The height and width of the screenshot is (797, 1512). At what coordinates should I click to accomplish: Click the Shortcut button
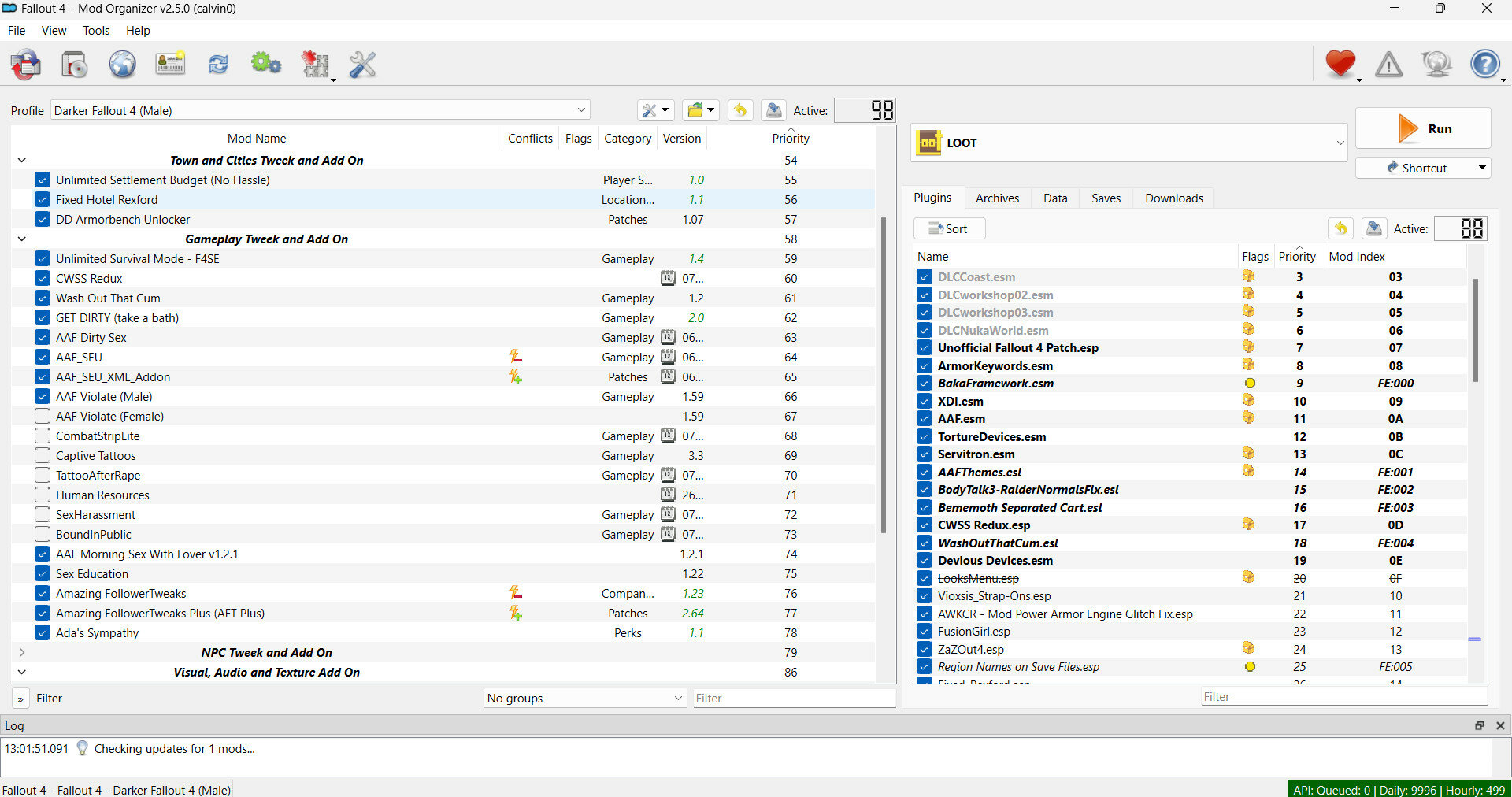tap(1423, 168)
